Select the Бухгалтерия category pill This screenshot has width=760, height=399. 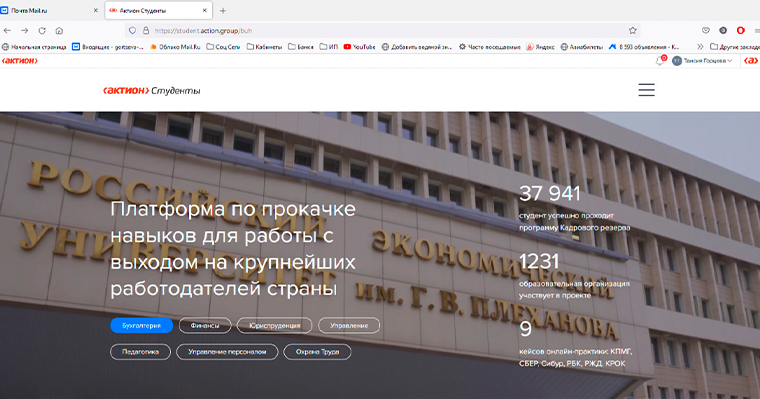coord(142,325)
